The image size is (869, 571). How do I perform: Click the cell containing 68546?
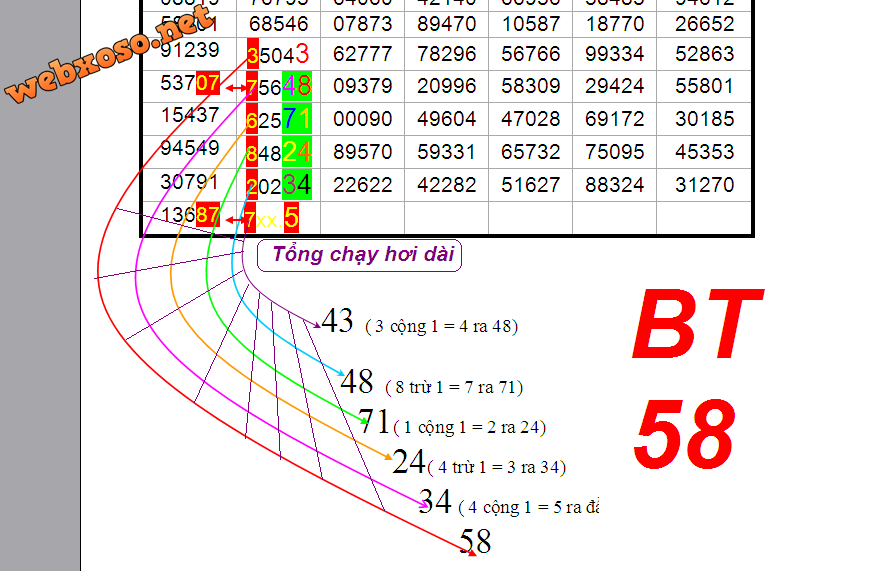point(278,24)
